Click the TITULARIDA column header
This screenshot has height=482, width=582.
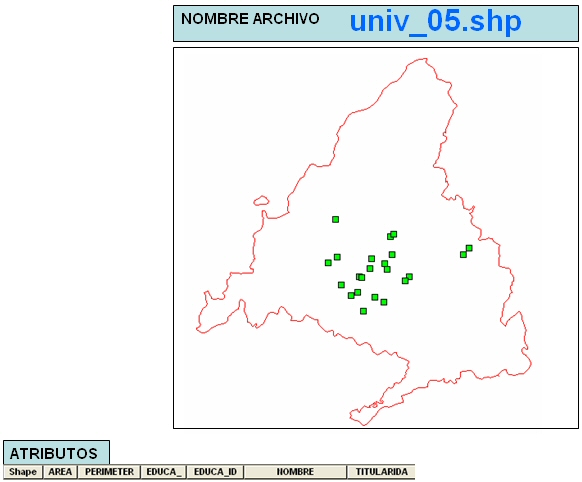(381, 472)
